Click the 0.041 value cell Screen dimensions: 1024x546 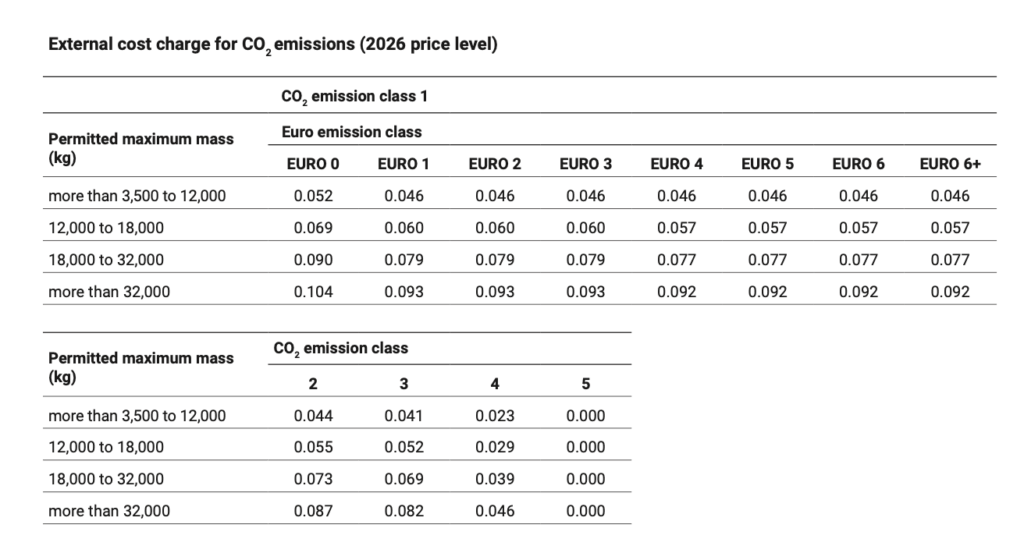click(x=404, y=416)
